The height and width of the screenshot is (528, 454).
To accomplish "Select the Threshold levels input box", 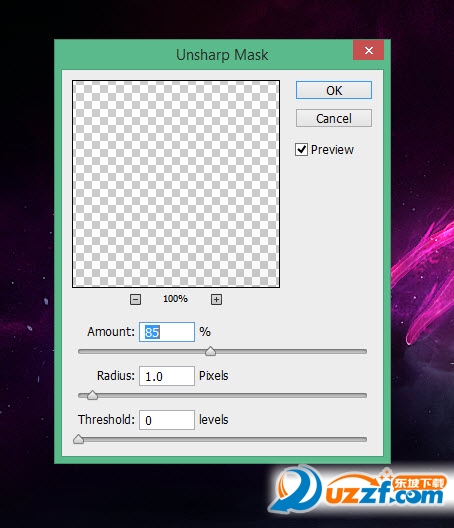I will point(167,420).
